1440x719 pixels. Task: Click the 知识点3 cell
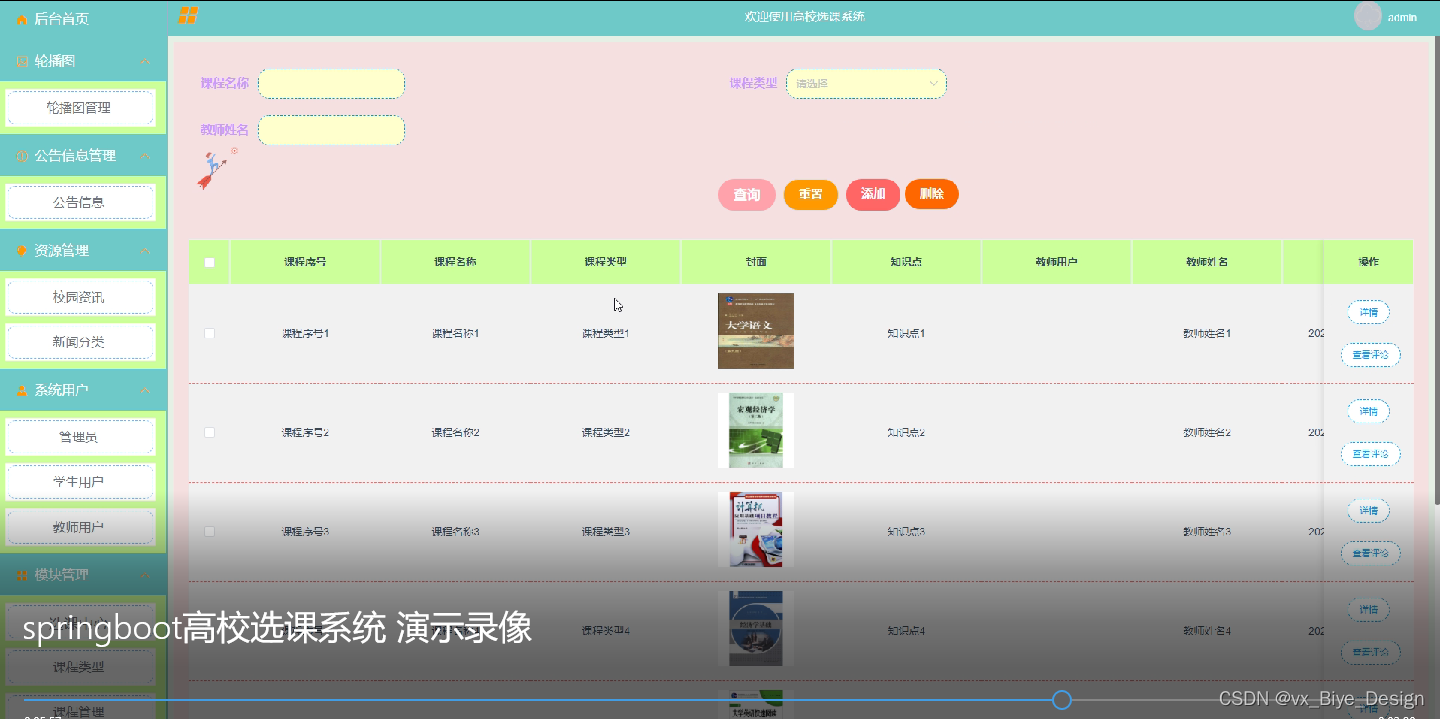tap(906, 531)
